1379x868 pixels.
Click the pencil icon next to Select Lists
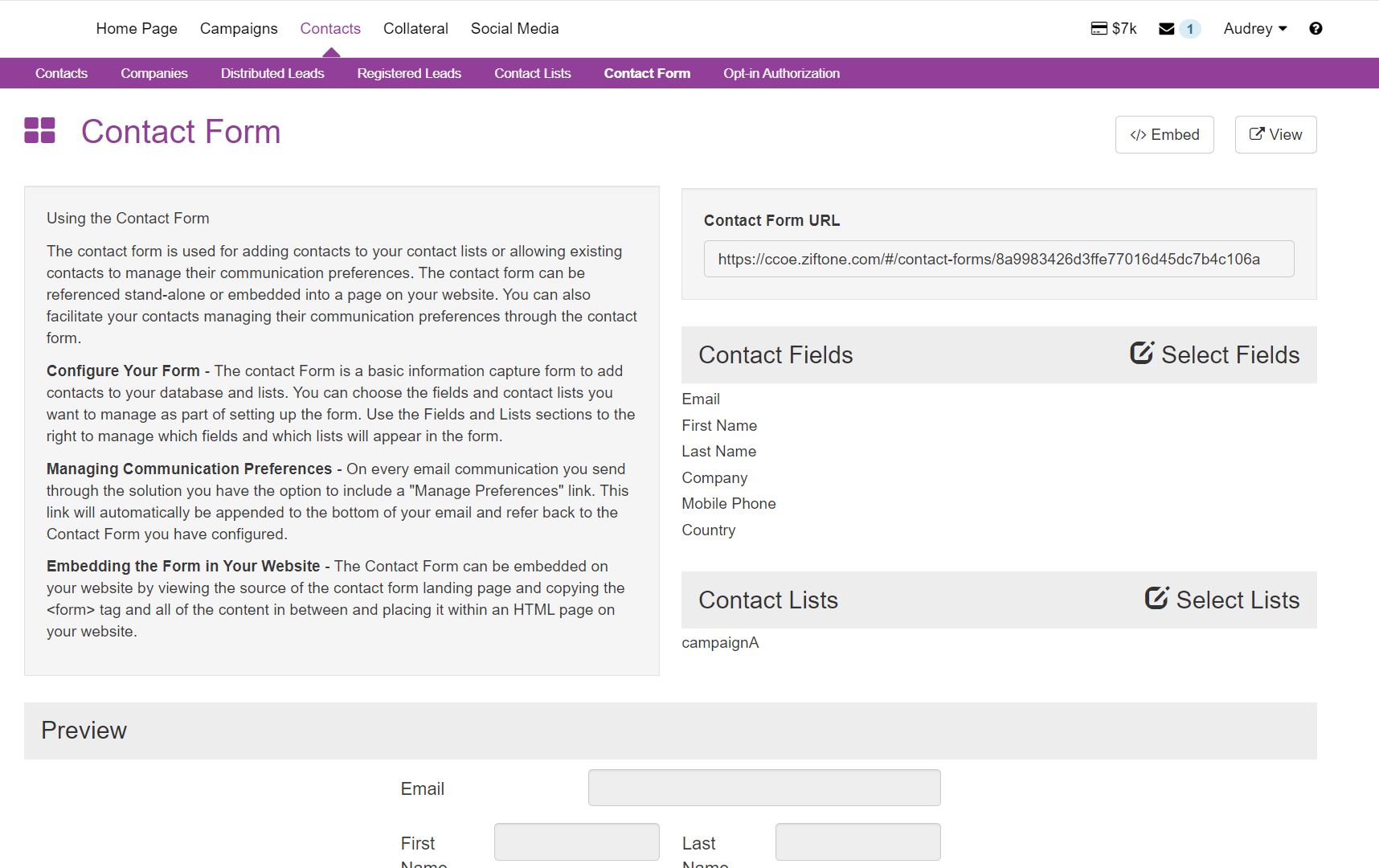[1156, 598]
